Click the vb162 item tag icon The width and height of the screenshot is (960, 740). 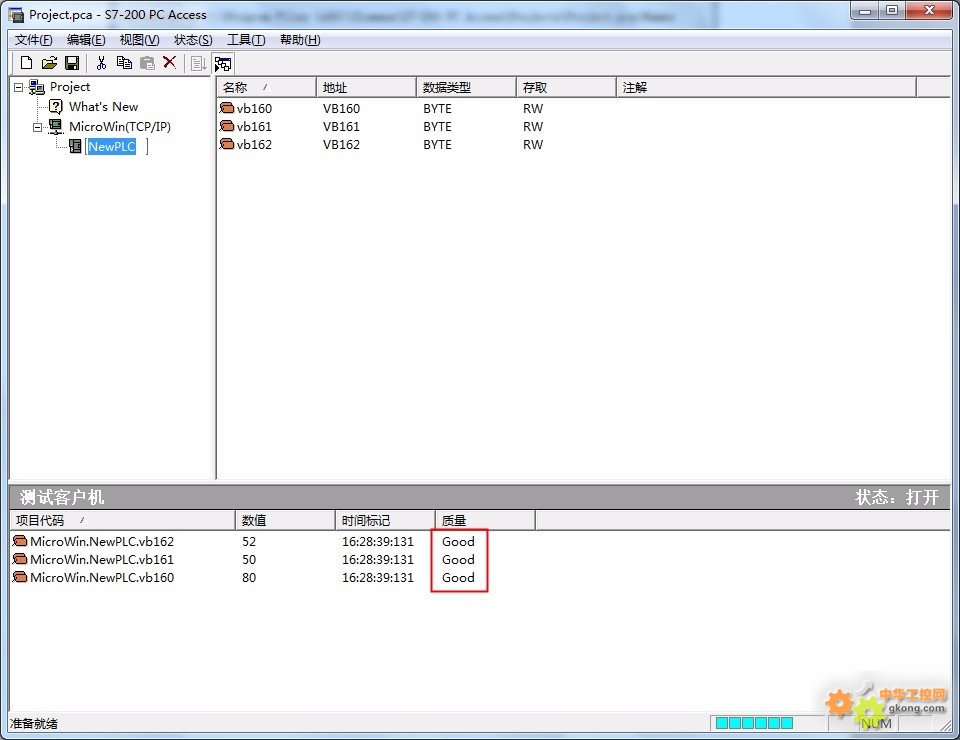tap(227, 144)
